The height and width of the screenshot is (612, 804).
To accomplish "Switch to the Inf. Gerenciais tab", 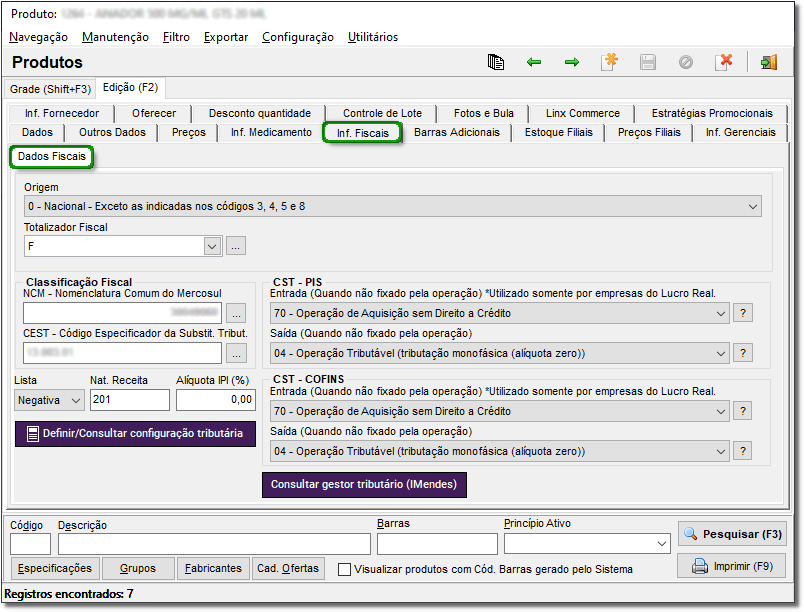I will (x=740, y=132).
